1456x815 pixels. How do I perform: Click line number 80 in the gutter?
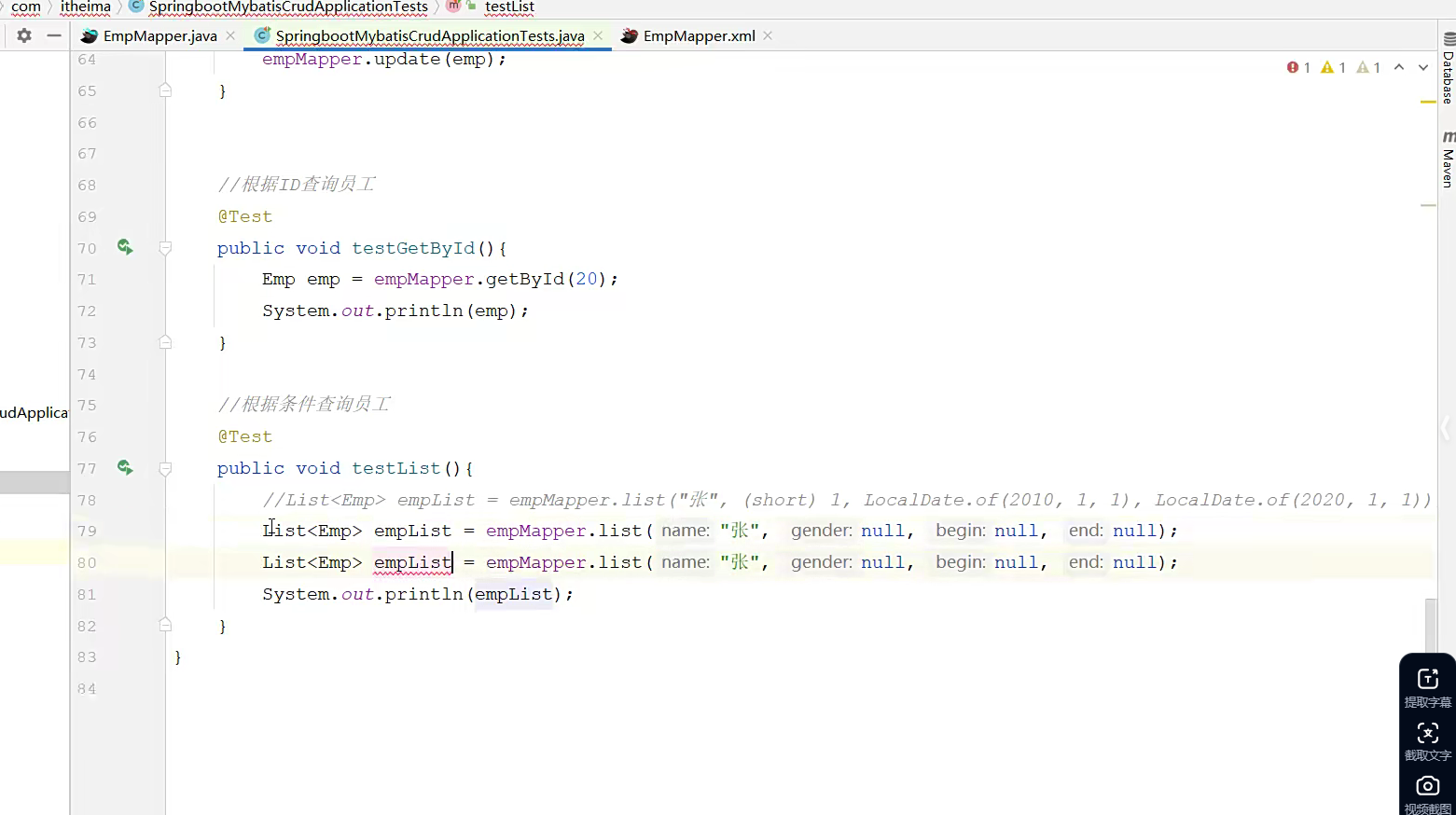coord(87,562)
